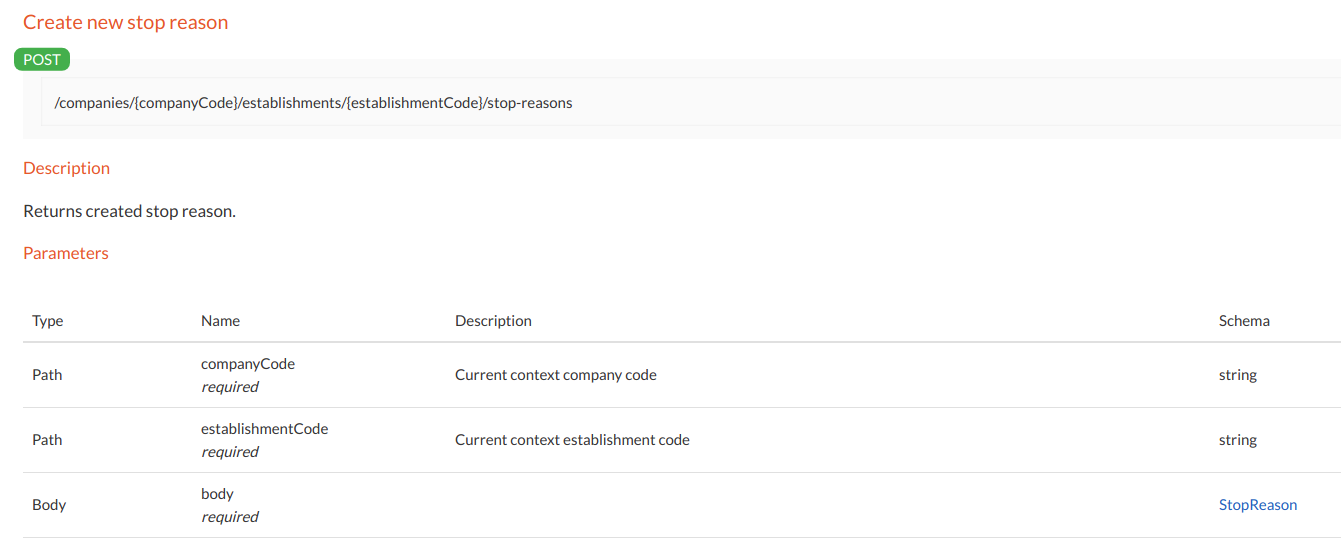
Task: Click the Body type cell
Action: pos(49,505)
